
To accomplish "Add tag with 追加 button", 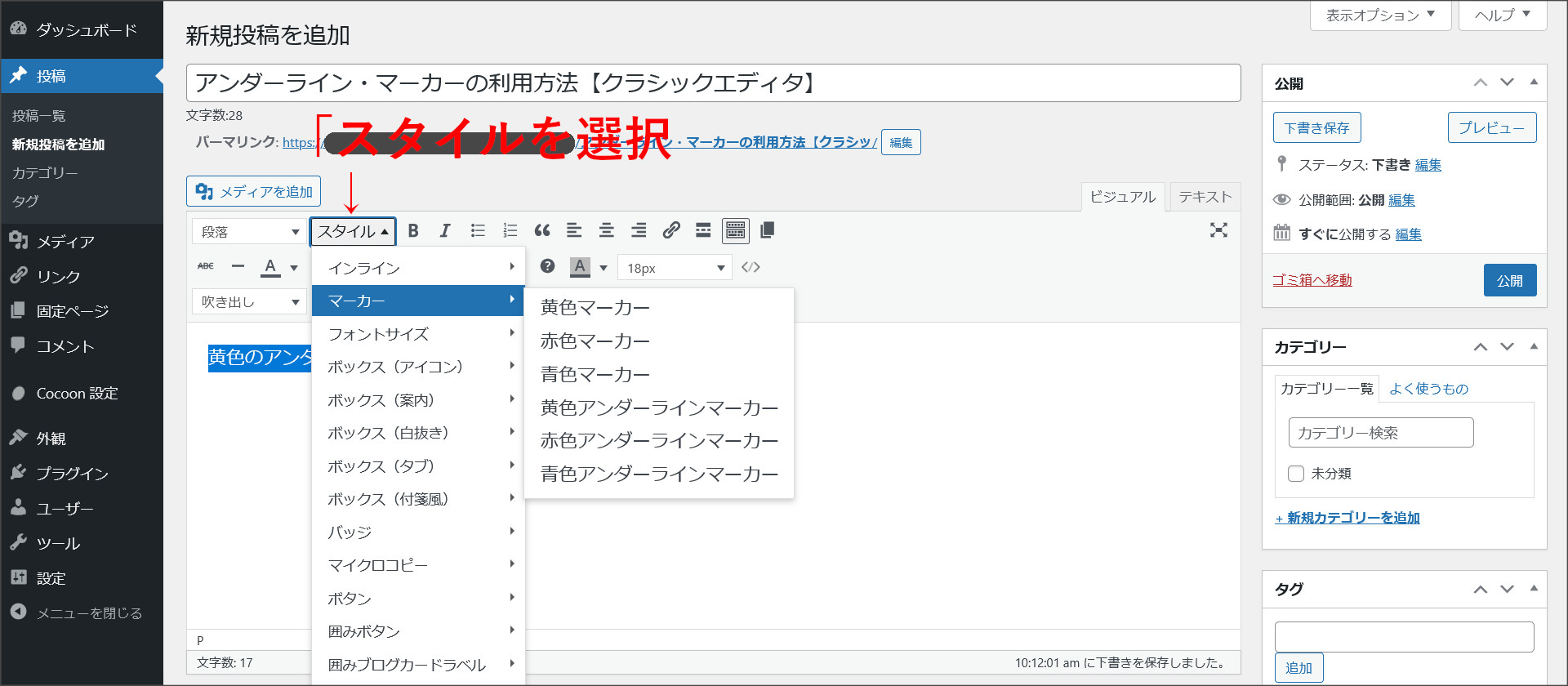I will [1298, 668].
